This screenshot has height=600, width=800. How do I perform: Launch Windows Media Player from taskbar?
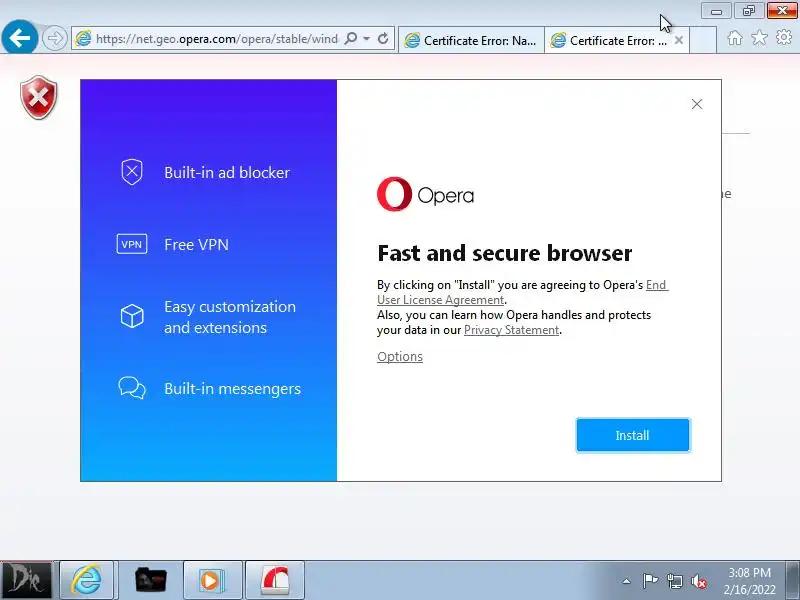pyautogui.click(x=211, y=580)
